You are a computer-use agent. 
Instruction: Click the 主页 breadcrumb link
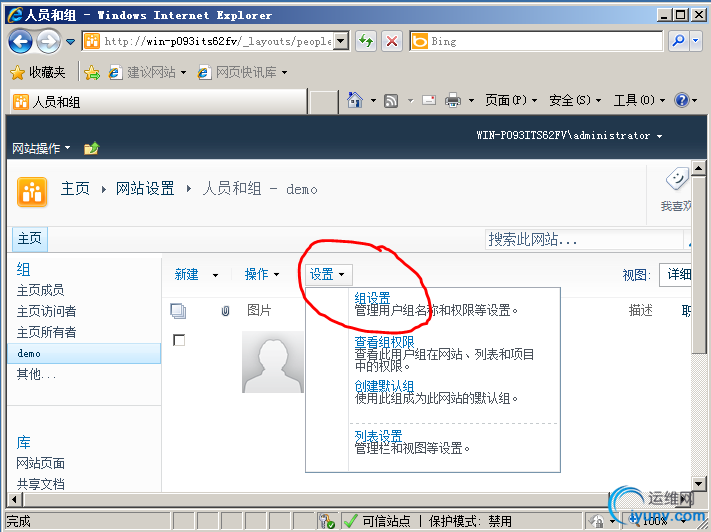(x=75, y=189)
